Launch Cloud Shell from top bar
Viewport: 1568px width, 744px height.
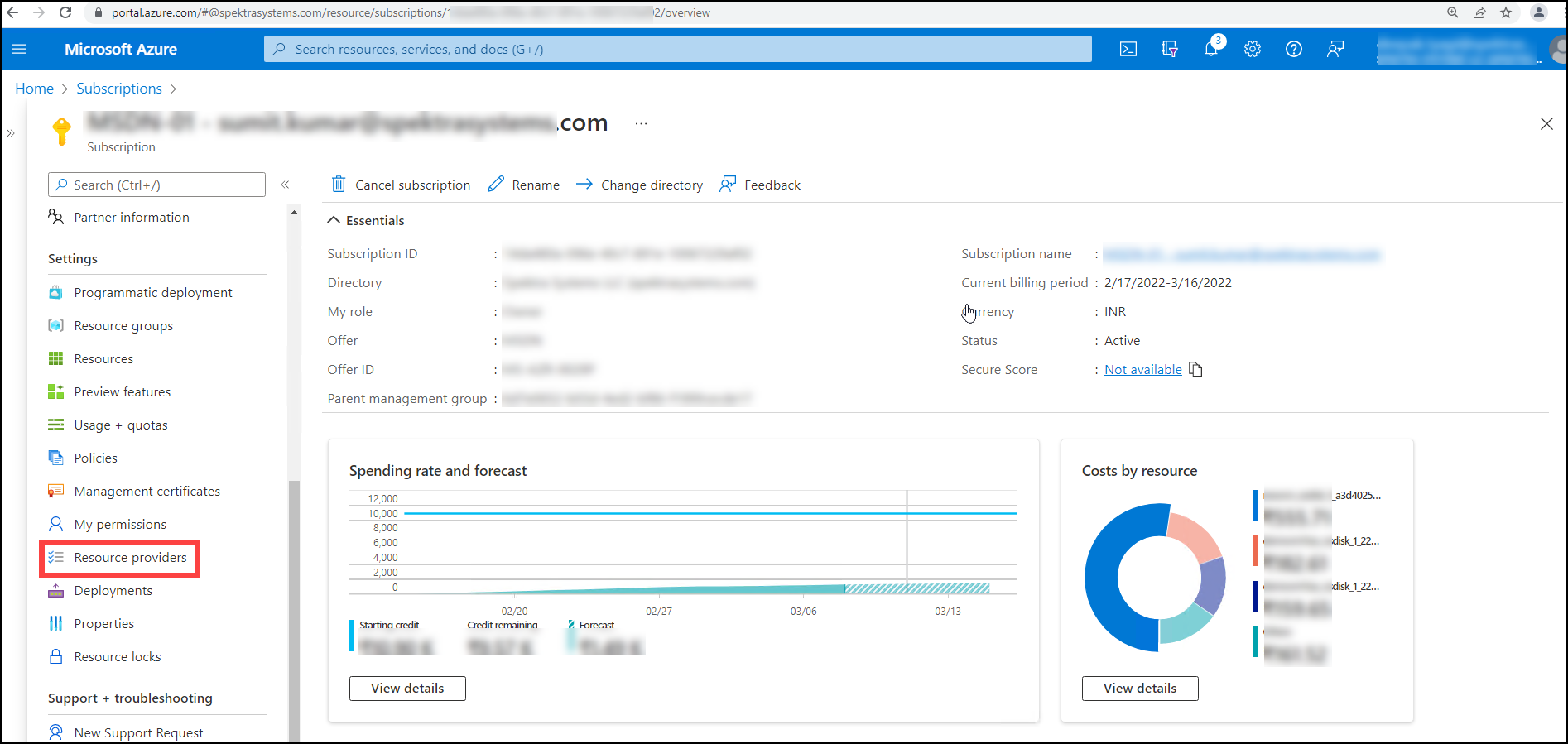pyautogui.click(x=1128, y=50)
